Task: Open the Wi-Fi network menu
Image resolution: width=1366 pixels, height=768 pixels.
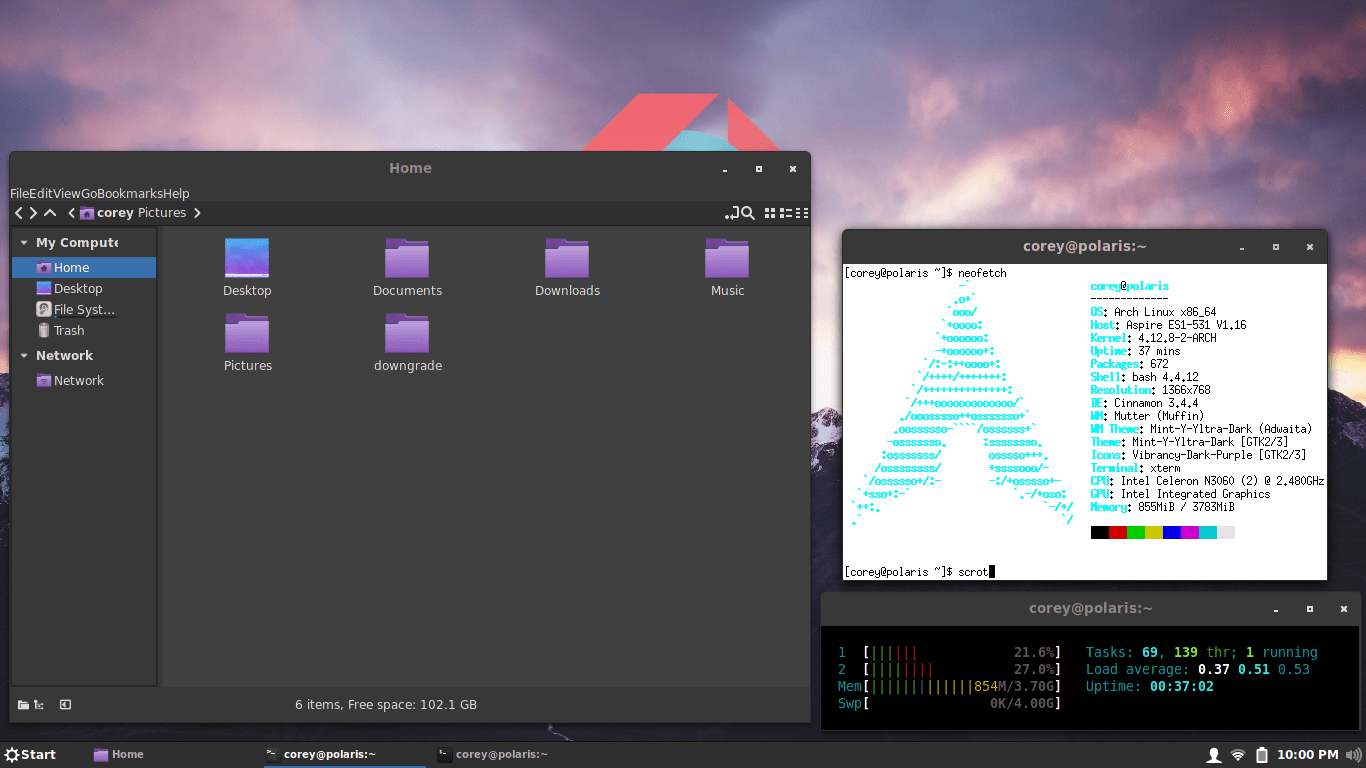Action: (1238, 755)
